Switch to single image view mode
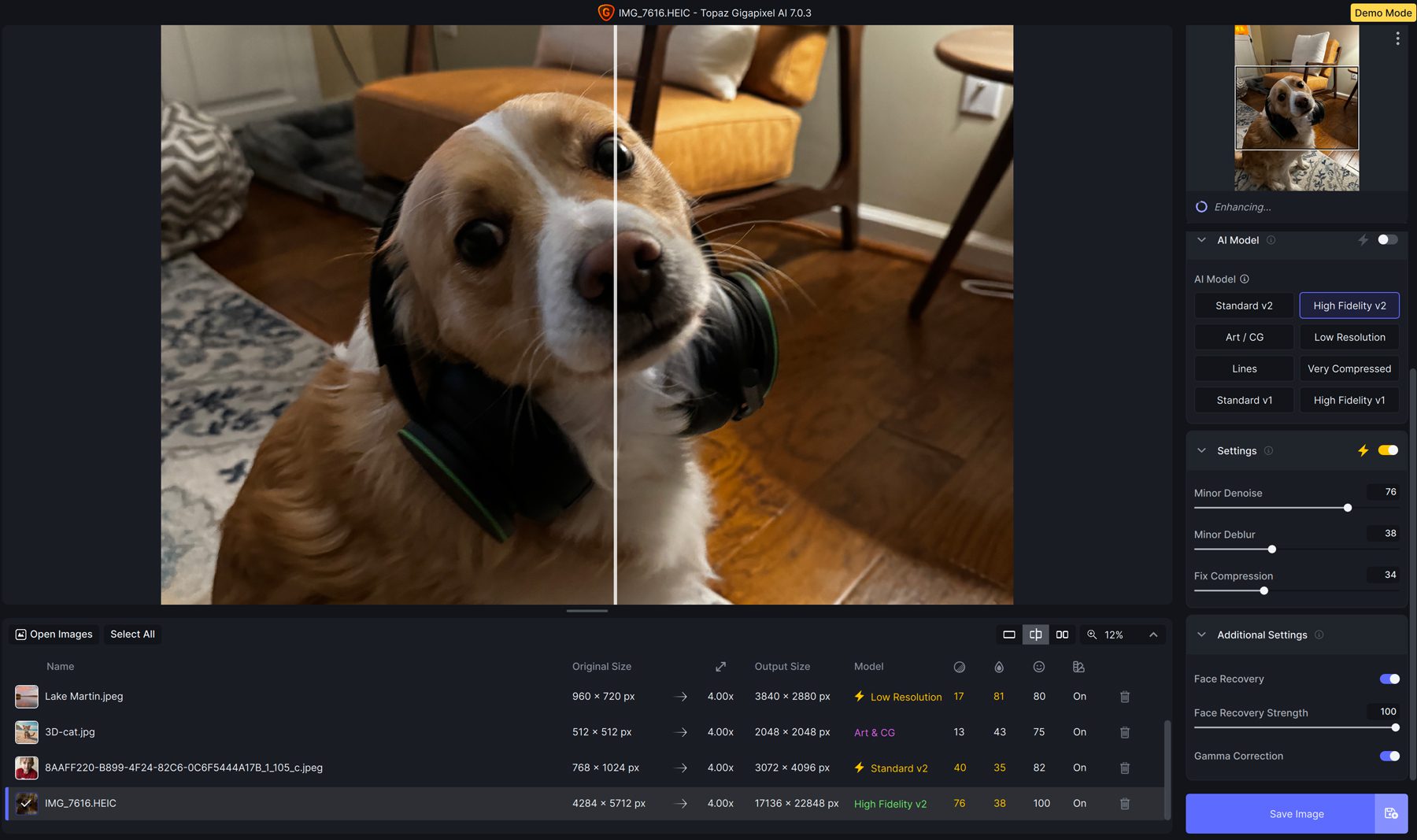The image size is (1417, 840). (x=1008, y=635)
